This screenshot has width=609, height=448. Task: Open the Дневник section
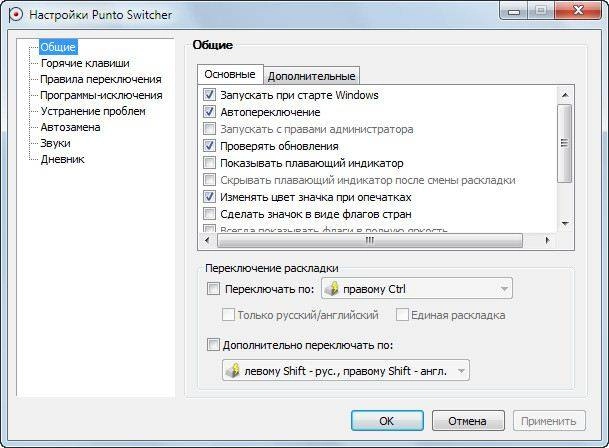(62, 159)
